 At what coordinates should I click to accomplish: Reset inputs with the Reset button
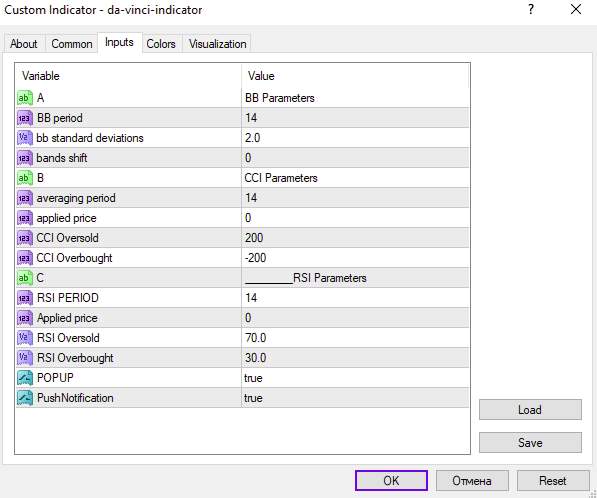[x=553, y=480]
